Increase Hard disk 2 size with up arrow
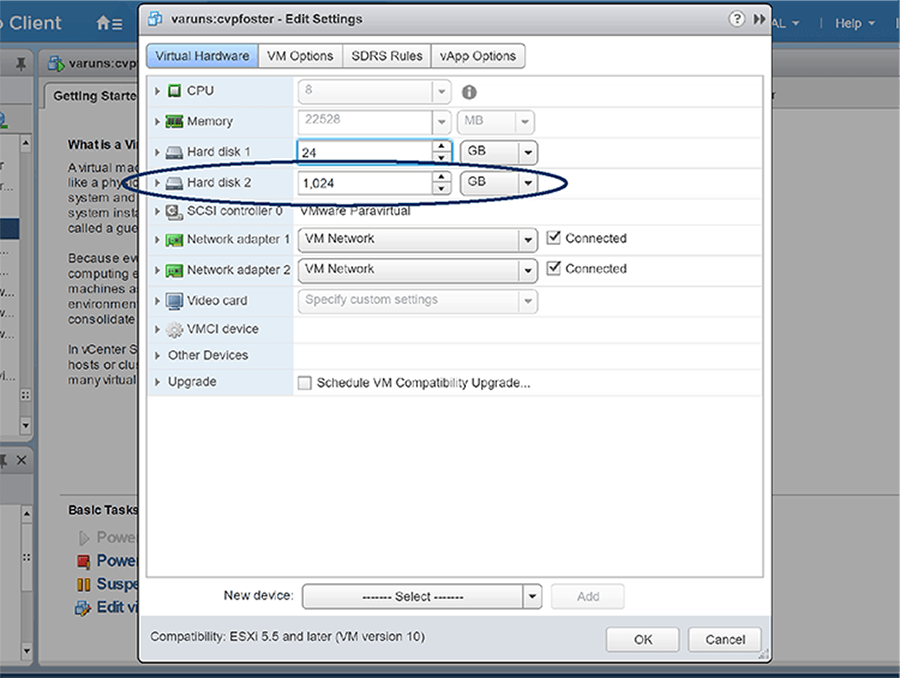This screenshot has width=900, height=678. click(x=441, y=177)
